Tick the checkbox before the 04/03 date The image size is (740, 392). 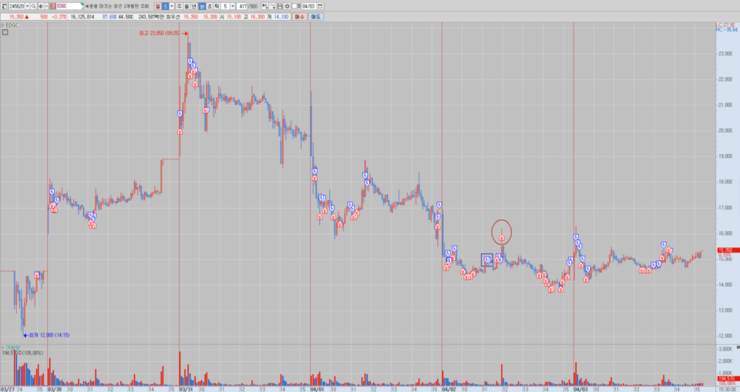(295, 6)
